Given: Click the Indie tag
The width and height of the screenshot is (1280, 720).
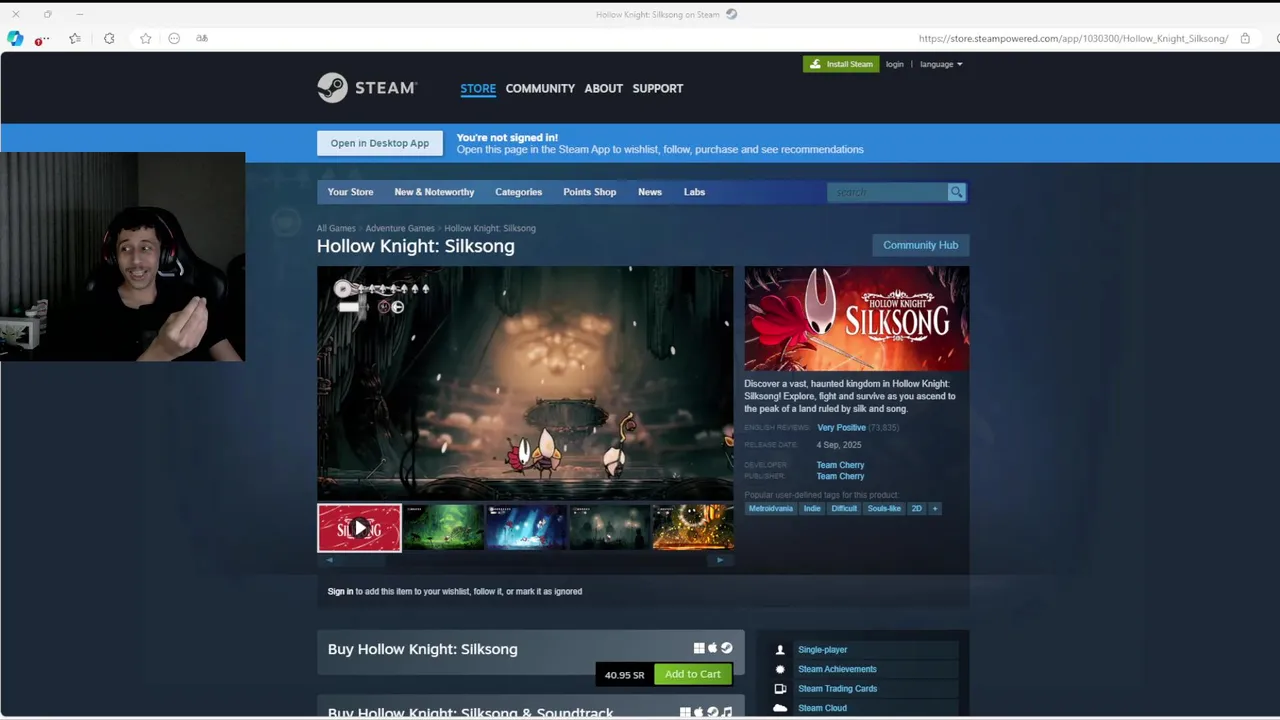Looking at the screenshot, I should [812, 508].
